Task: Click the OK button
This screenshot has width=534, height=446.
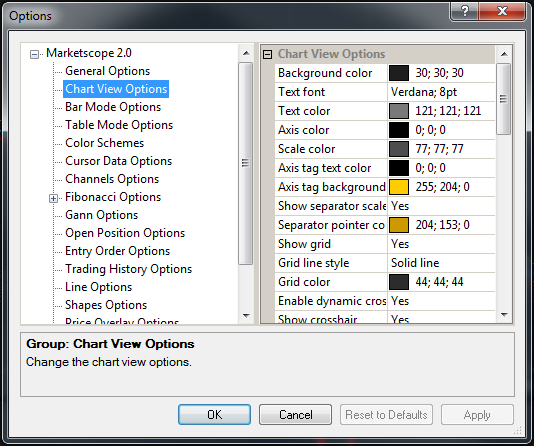Action: click(x=215, y=415)
